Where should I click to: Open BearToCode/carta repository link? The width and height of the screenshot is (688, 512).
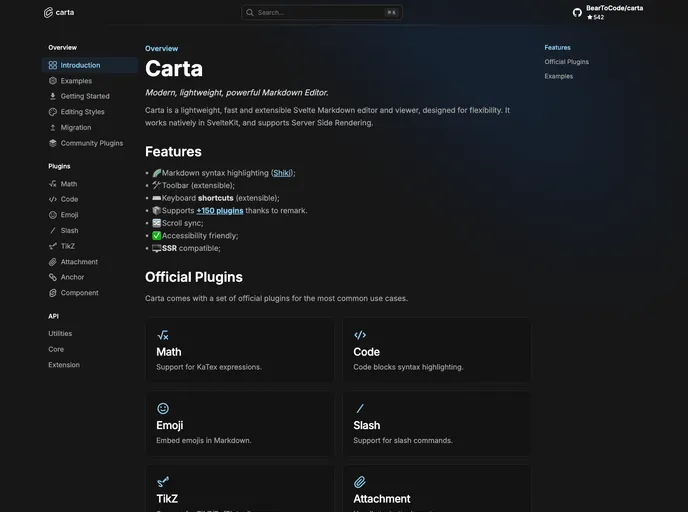pos(614,8)
